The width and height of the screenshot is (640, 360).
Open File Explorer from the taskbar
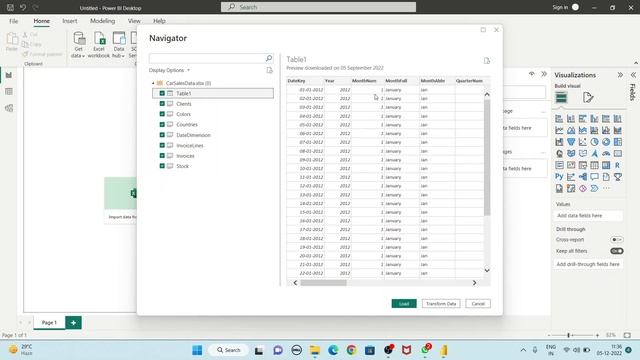tap(315, 350)
